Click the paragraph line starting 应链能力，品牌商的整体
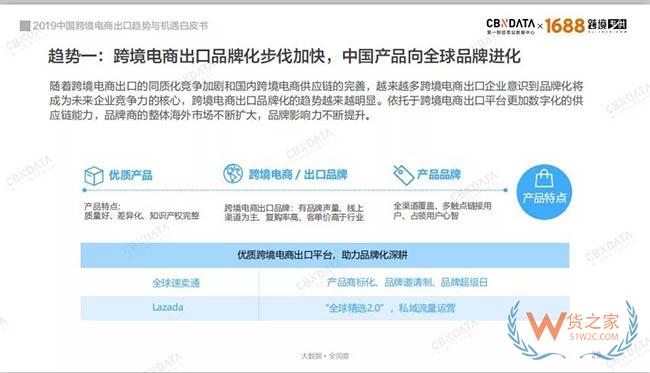Image resolution: width=650 pixels, height=373 pixels. (210, 115)
